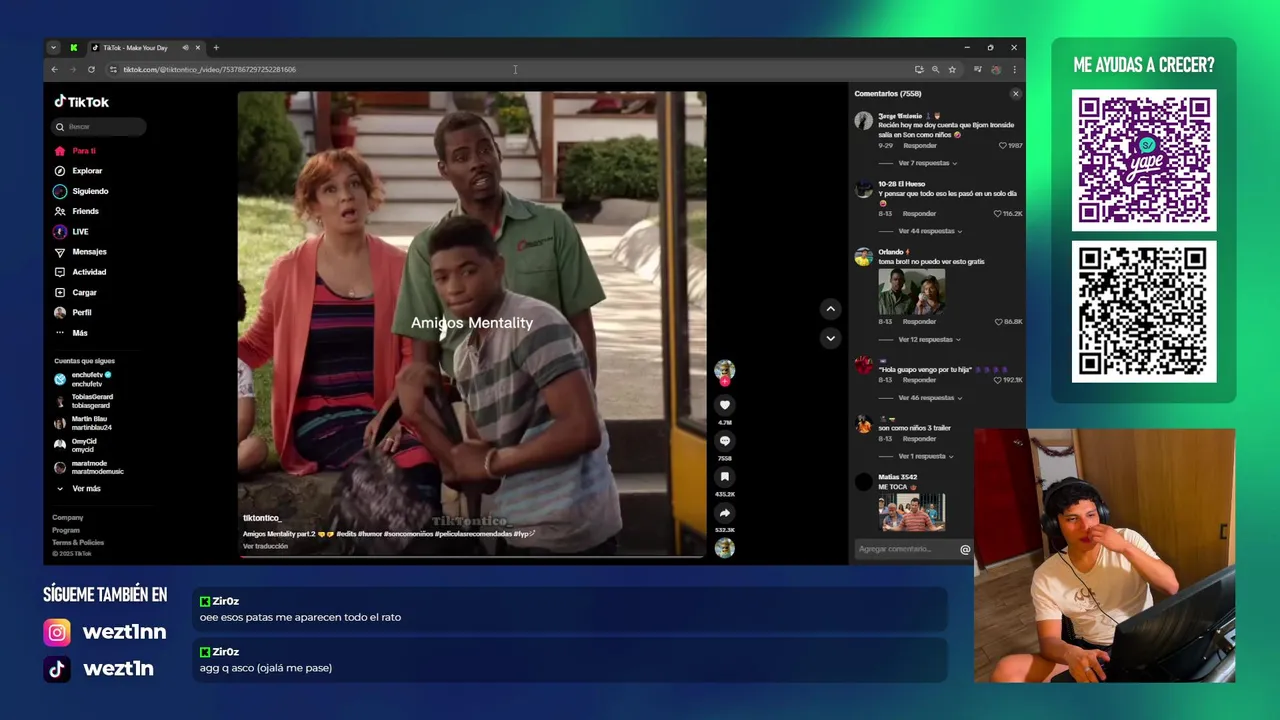Like Orlando's comment
This screenshot has height=720, width=1280.
click(999, 322)
